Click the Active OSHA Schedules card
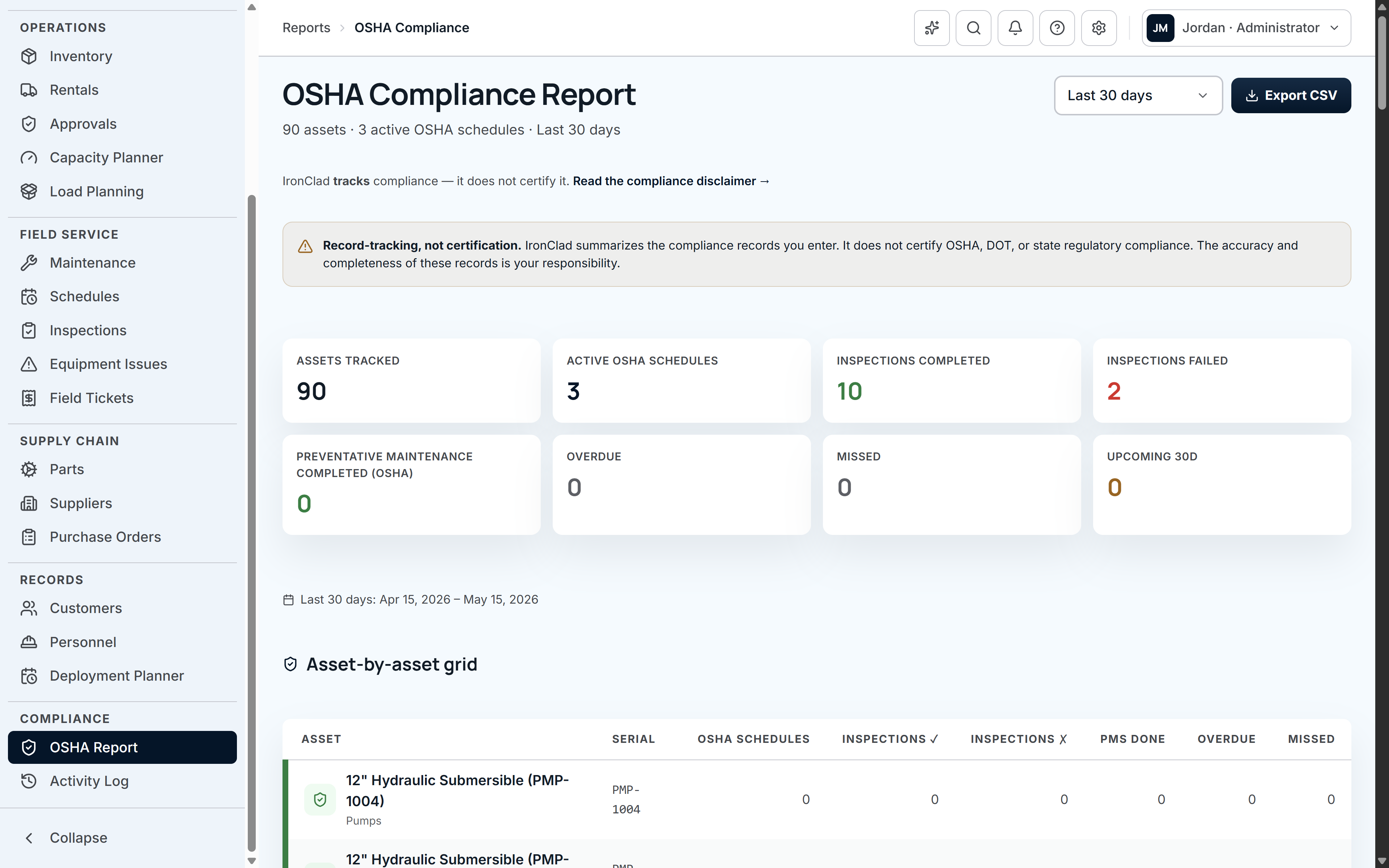The image size is (1389, 868). click(681, 380)
